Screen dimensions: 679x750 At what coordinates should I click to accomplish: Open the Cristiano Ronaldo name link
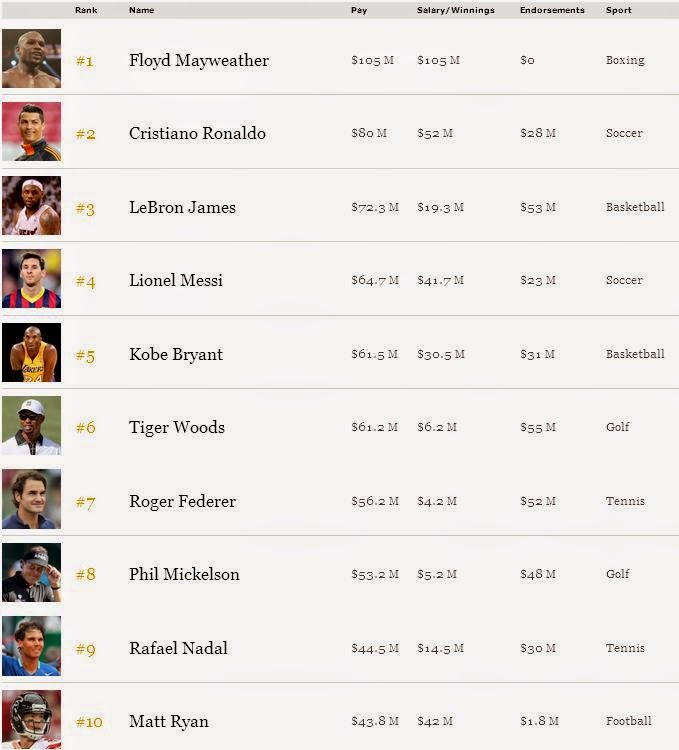pyautogui.click(x=197, y=133)
